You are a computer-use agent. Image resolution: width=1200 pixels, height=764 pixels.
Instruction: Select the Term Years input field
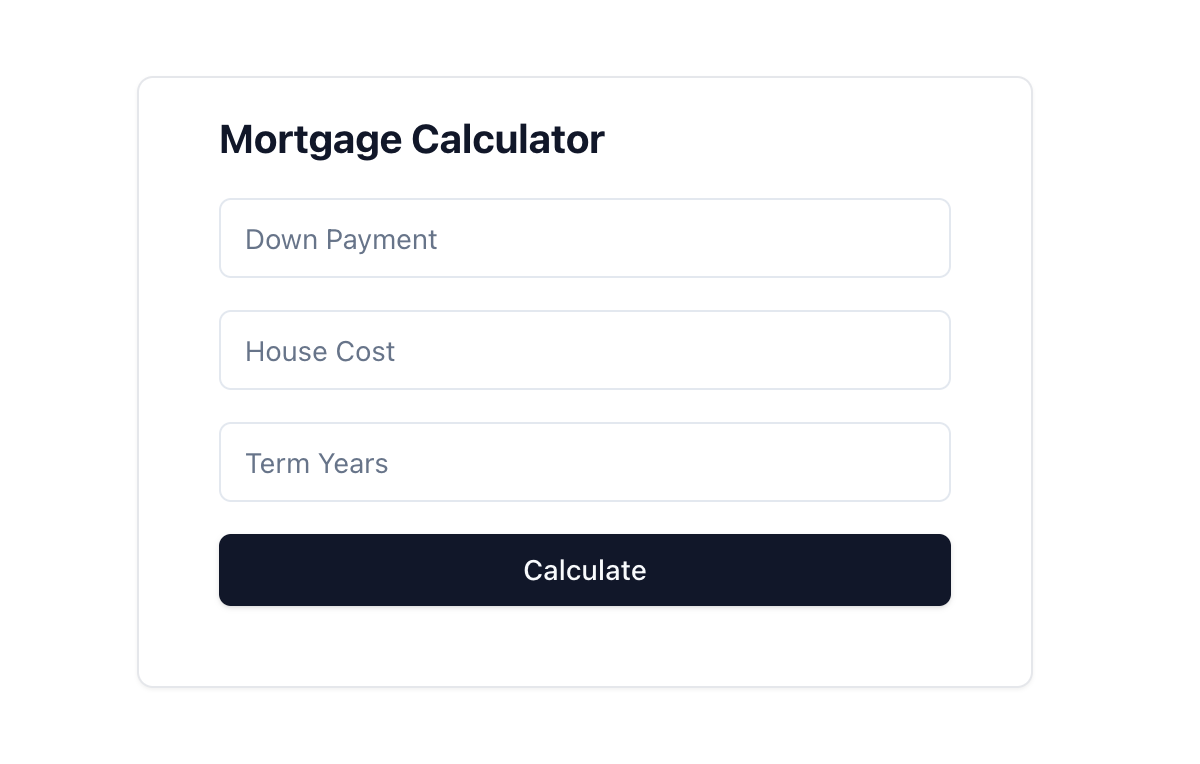585,462
